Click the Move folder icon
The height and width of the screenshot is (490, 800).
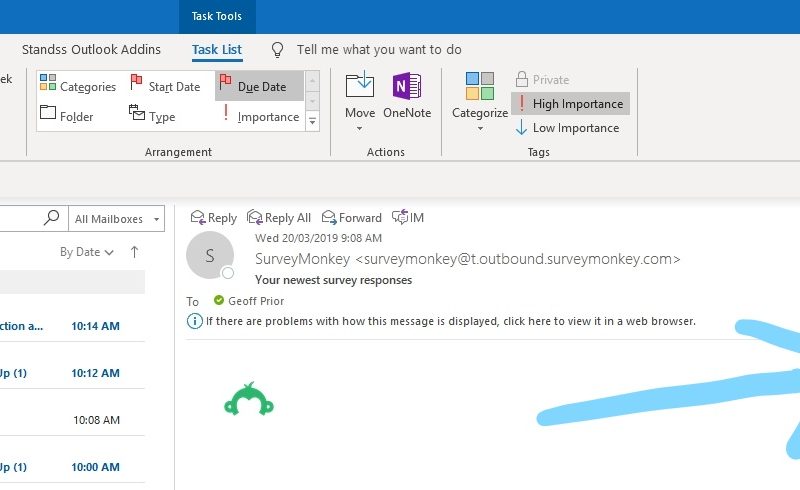(x=360, y=85)
